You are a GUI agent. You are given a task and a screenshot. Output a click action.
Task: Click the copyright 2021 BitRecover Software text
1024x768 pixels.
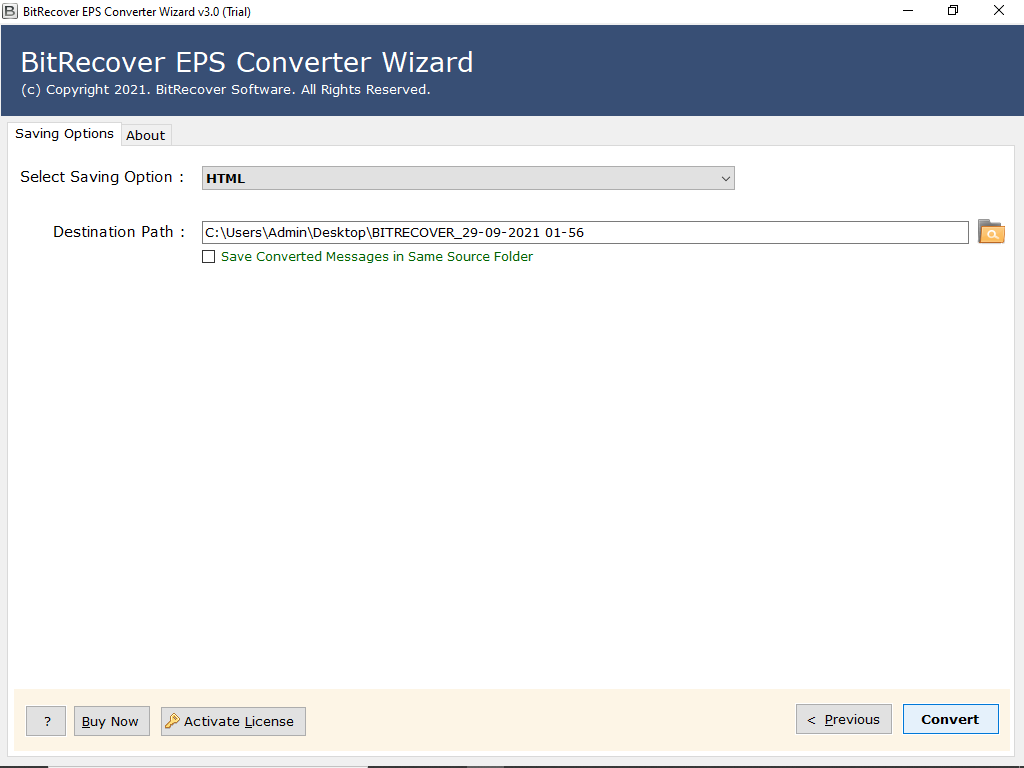coord(225,89)
